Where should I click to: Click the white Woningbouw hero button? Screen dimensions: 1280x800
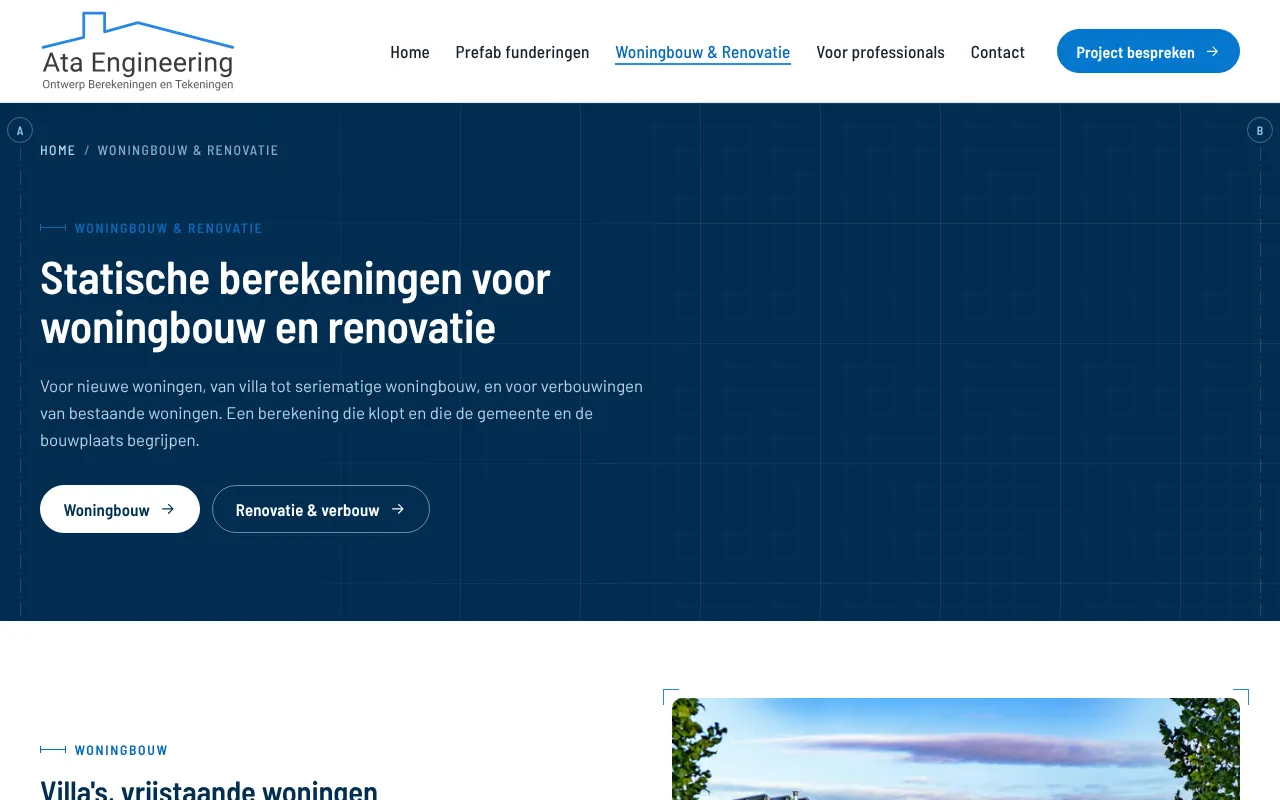click(x=120, y=509)
